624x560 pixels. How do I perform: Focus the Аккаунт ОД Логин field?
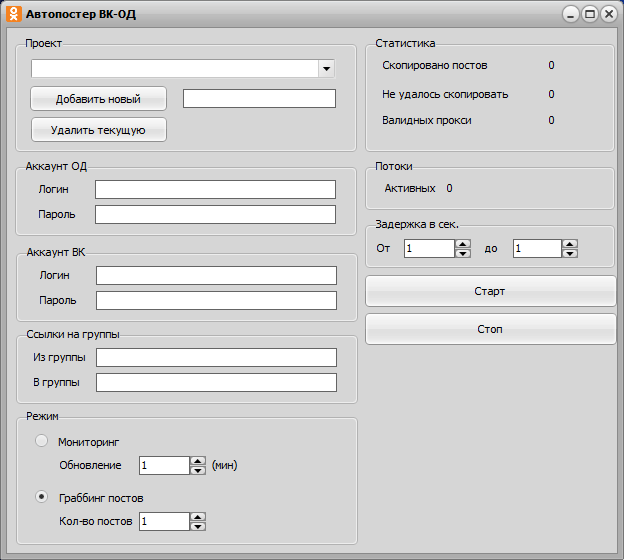pos(215,189)
